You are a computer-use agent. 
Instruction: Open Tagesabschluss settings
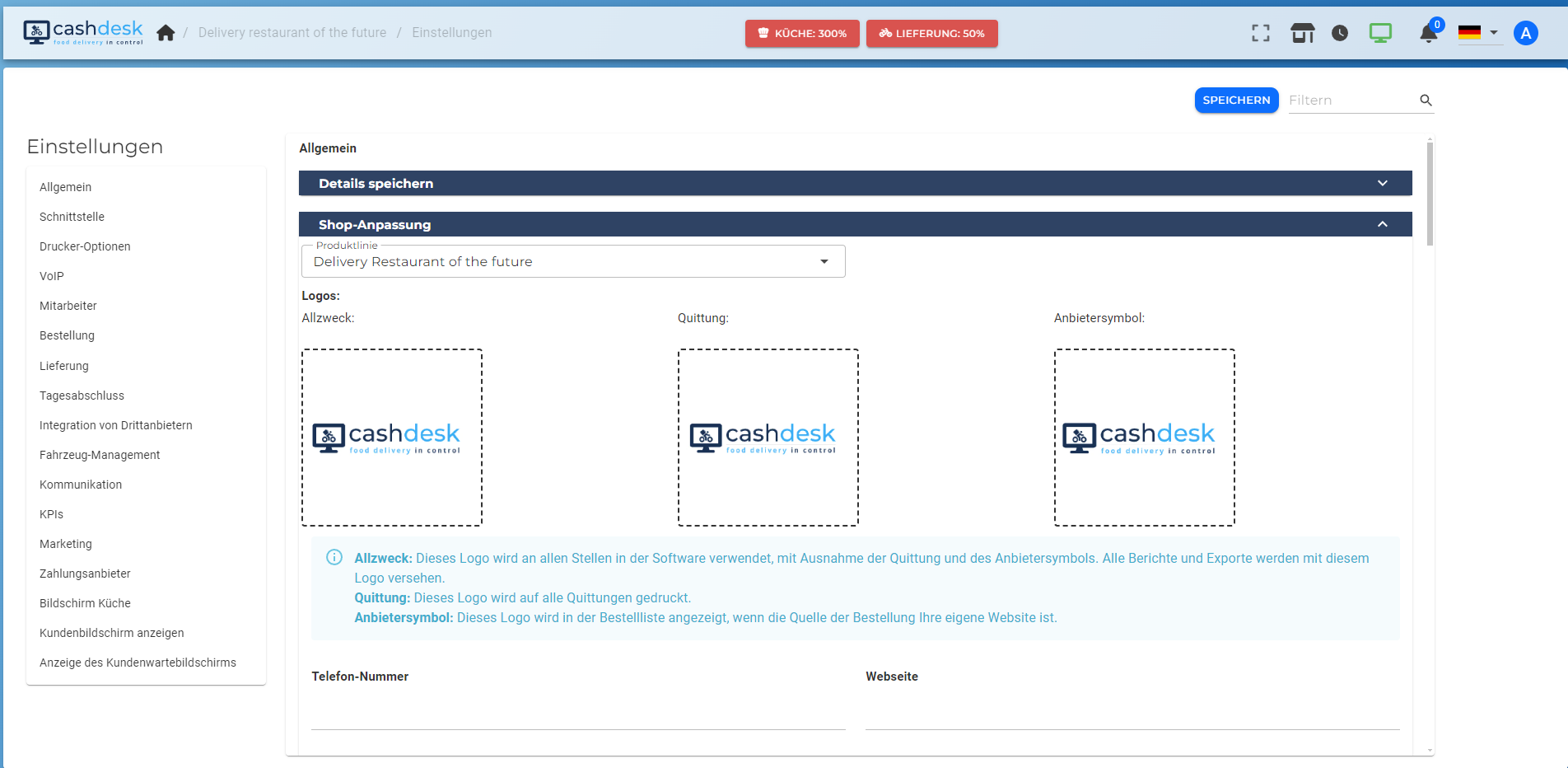click(x=82, y=396)
